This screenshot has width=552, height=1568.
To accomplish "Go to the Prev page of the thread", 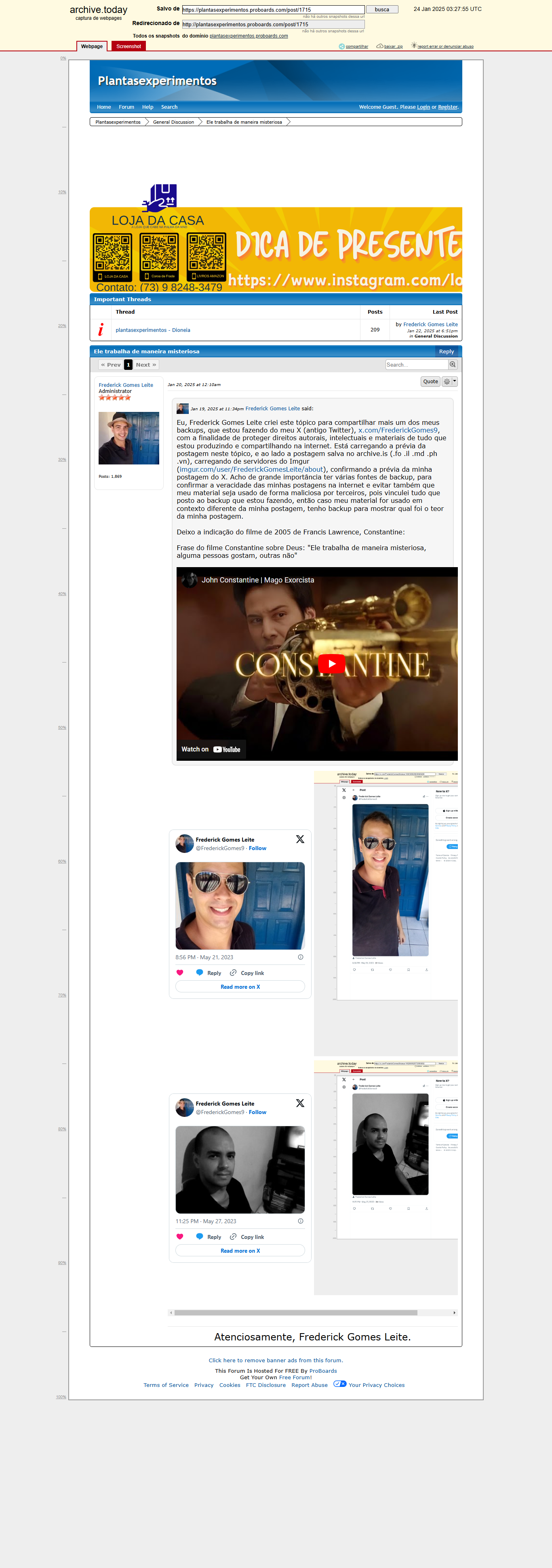I will click(111, 365).
